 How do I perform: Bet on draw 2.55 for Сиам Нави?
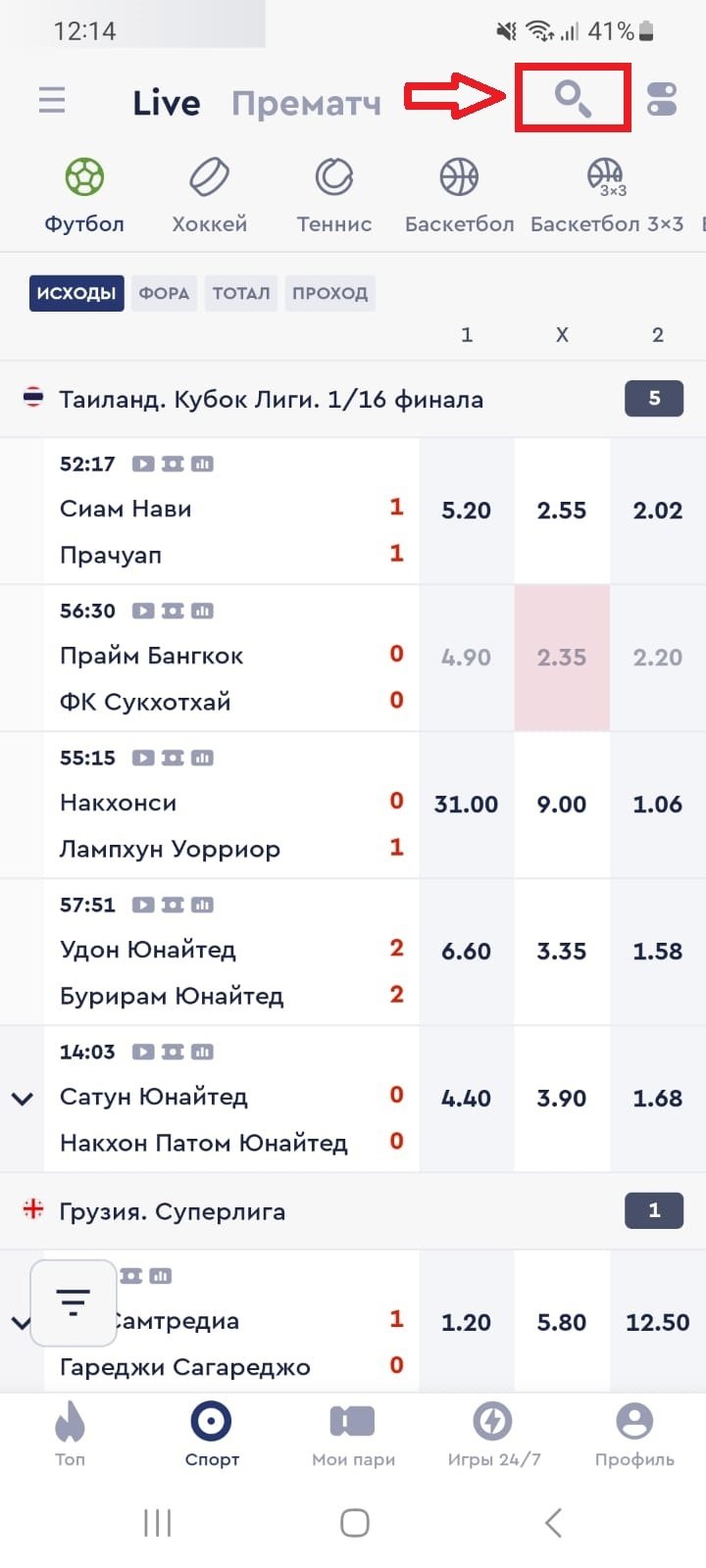point(562,511)
